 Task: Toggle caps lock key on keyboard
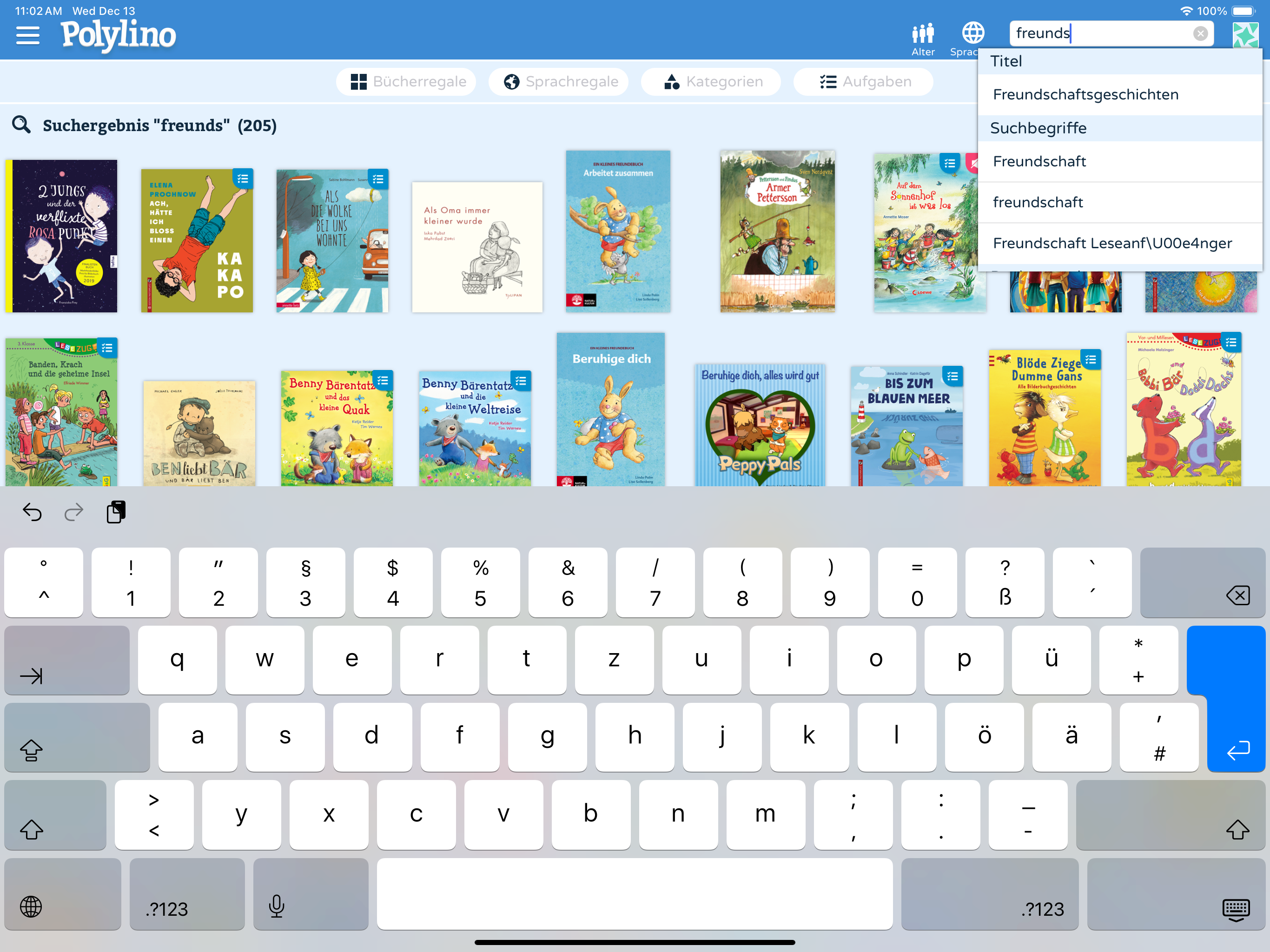tap(77, 737)
